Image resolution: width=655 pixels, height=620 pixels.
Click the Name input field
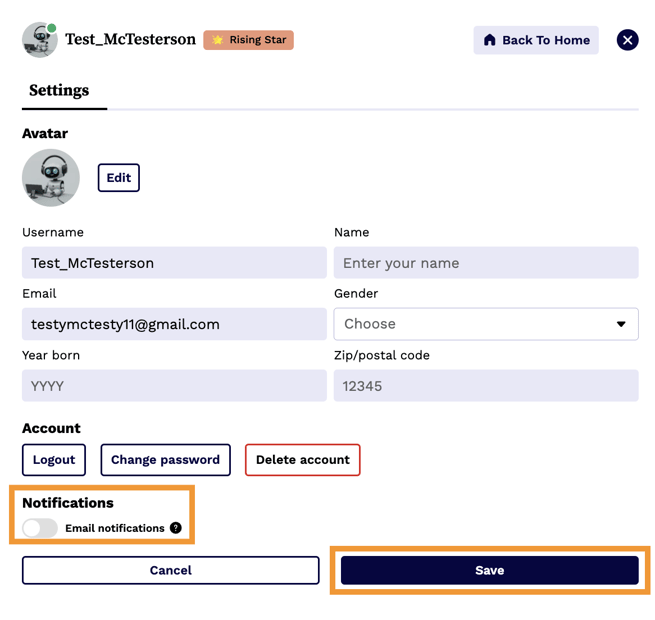pyautogui.click(x=485, y=263)
